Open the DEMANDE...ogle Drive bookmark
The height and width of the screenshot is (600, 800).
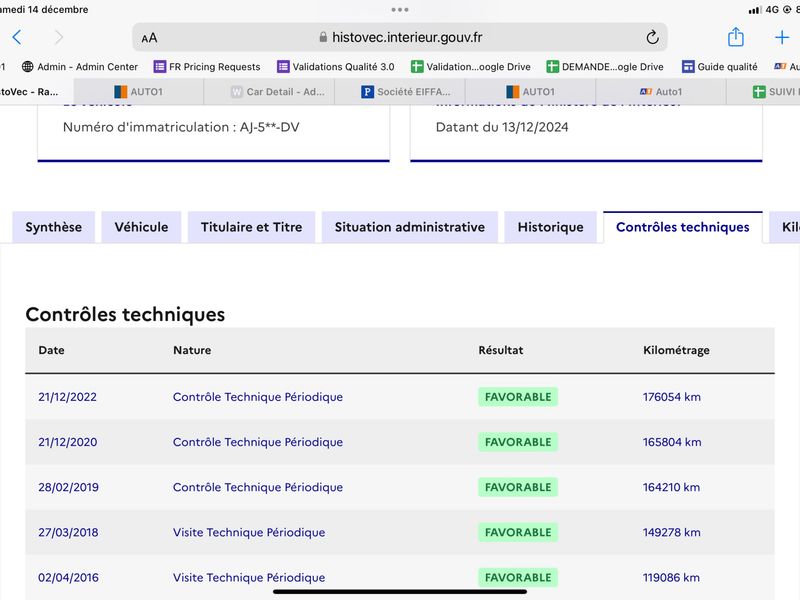(x=605, y=67)
